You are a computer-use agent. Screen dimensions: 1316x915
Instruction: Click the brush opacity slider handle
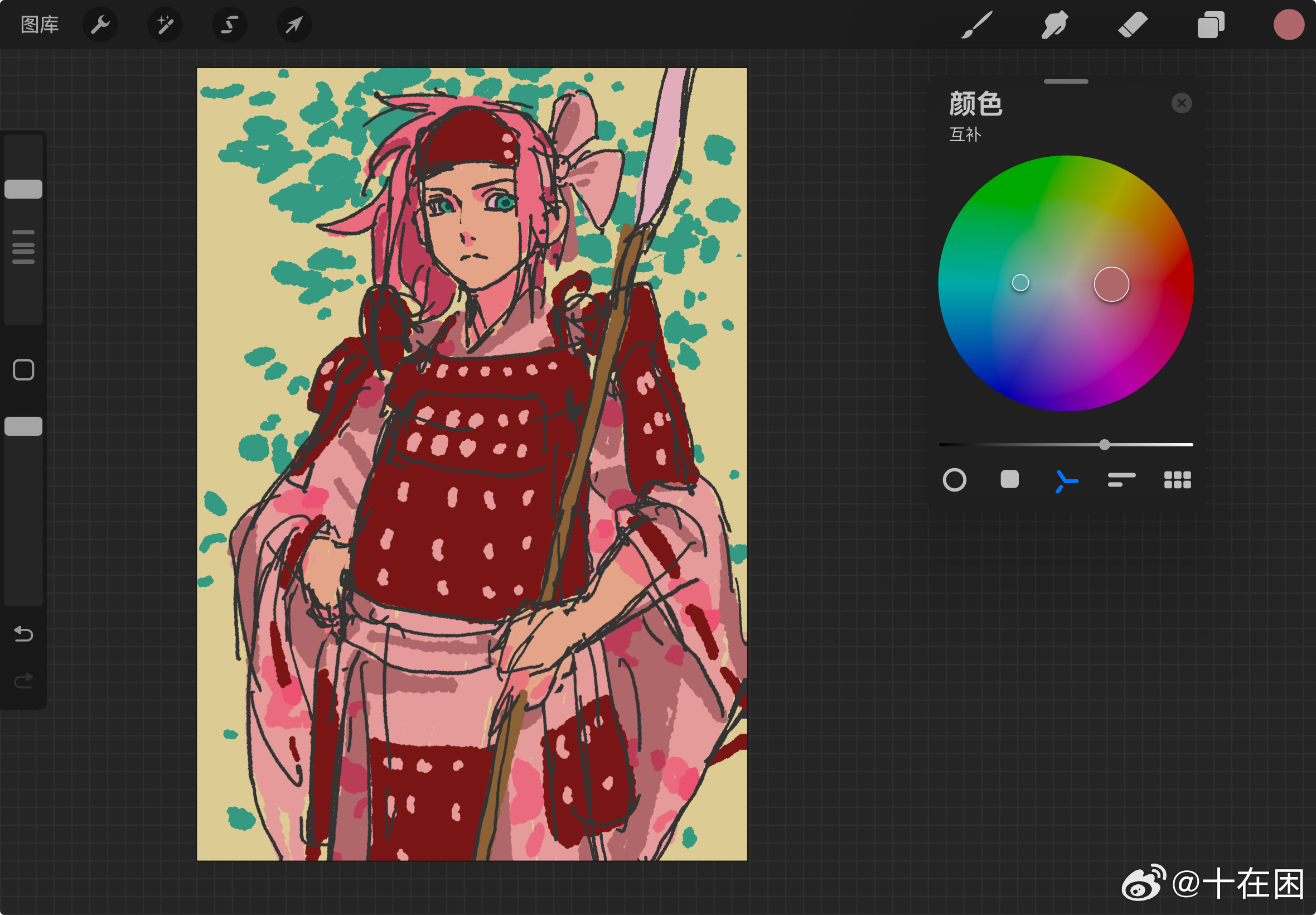[23, 427]
